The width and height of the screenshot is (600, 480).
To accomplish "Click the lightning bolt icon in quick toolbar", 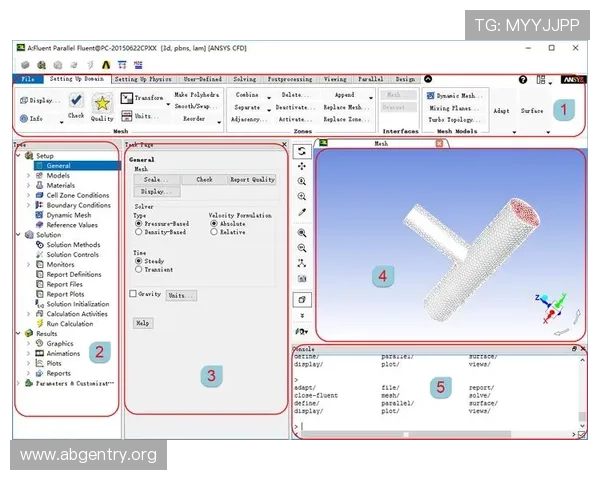I will pyautogui.click(x=90, y=65).
